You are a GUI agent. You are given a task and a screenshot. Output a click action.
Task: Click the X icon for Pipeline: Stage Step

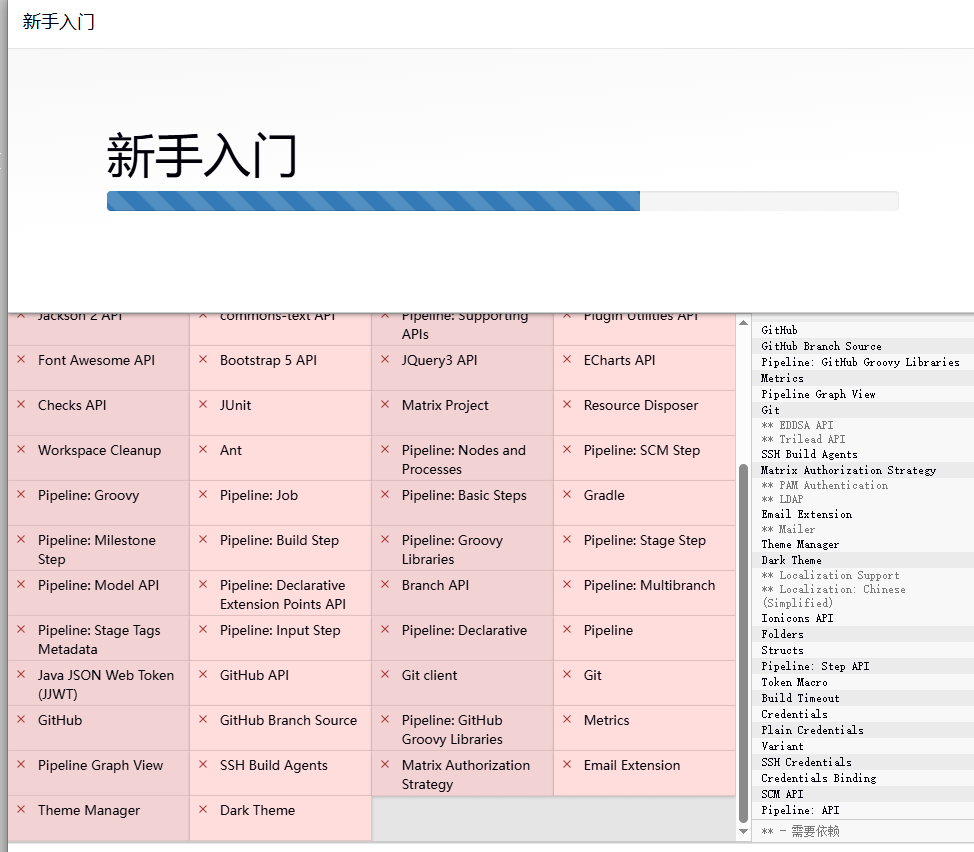point(567,540)
